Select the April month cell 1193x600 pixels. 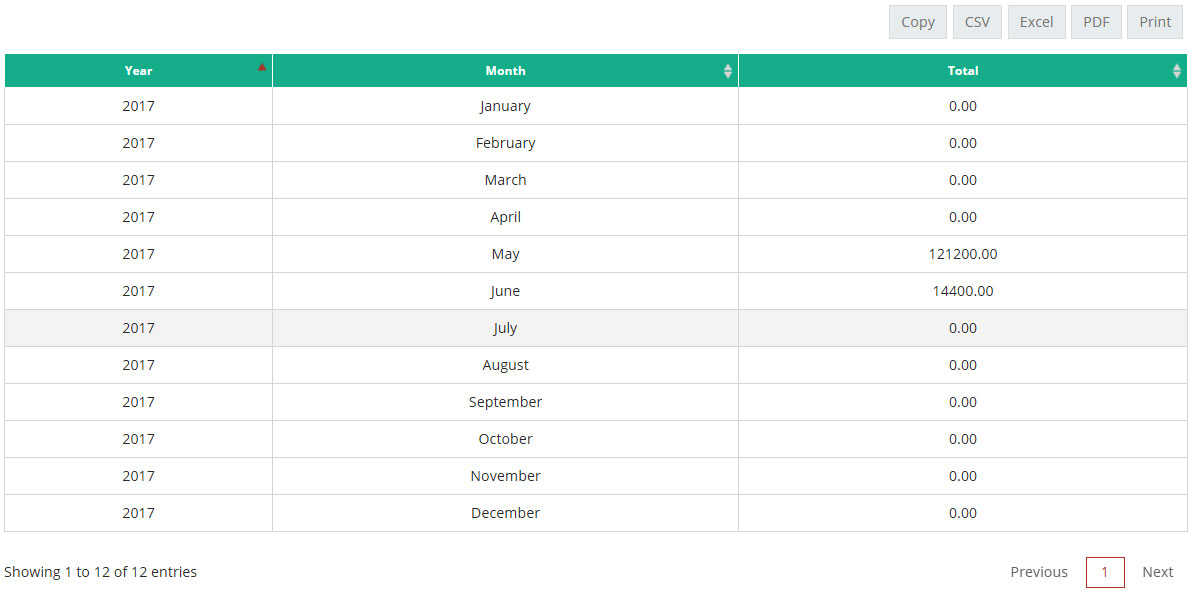click(x=505, y=217)
